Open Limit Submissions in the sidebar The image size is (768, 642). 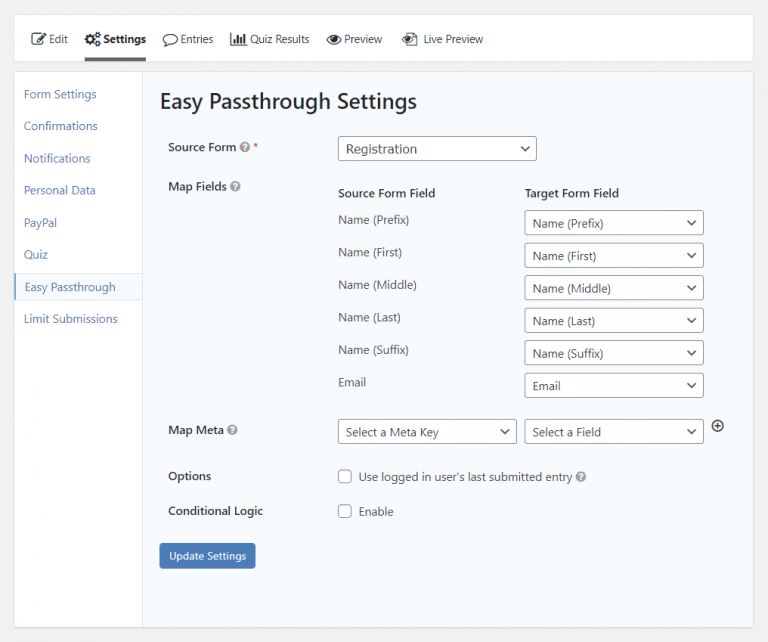pyautogui.click(x=71, y=319)
